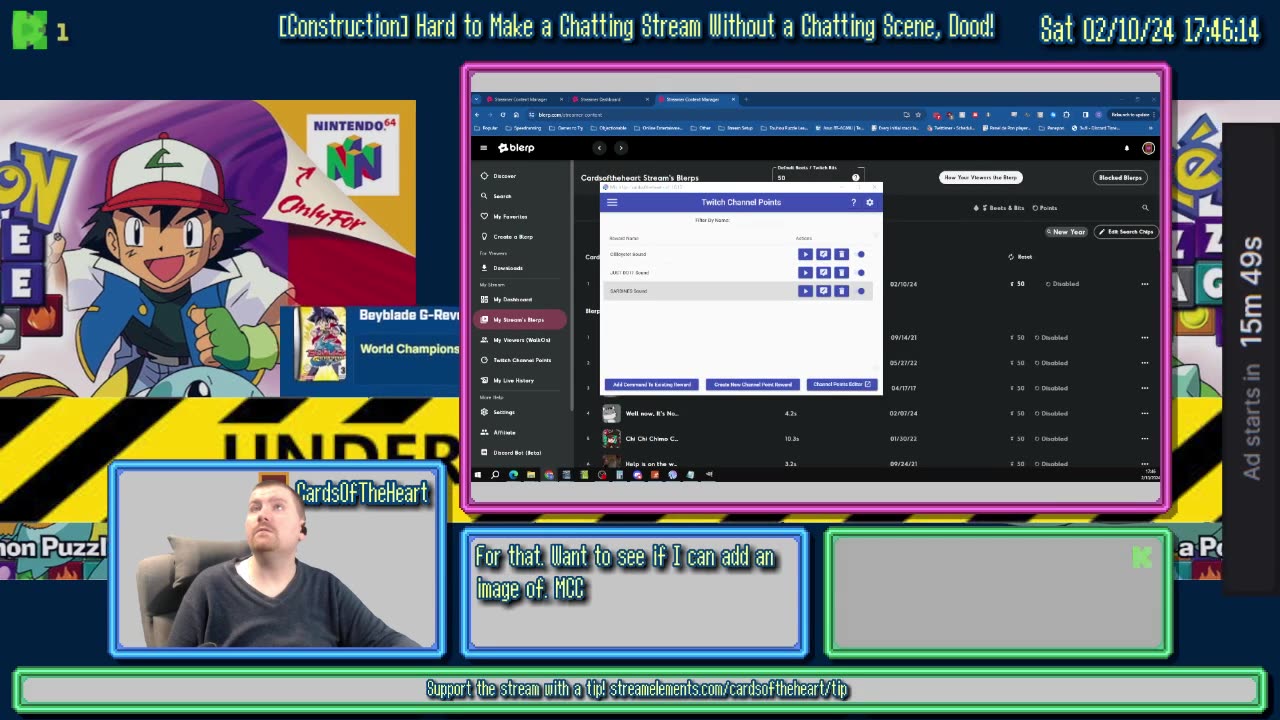The image size is (1280, 720).
Task: Open the help question mark in Twitch Channel Points
Action: (853, 202)
